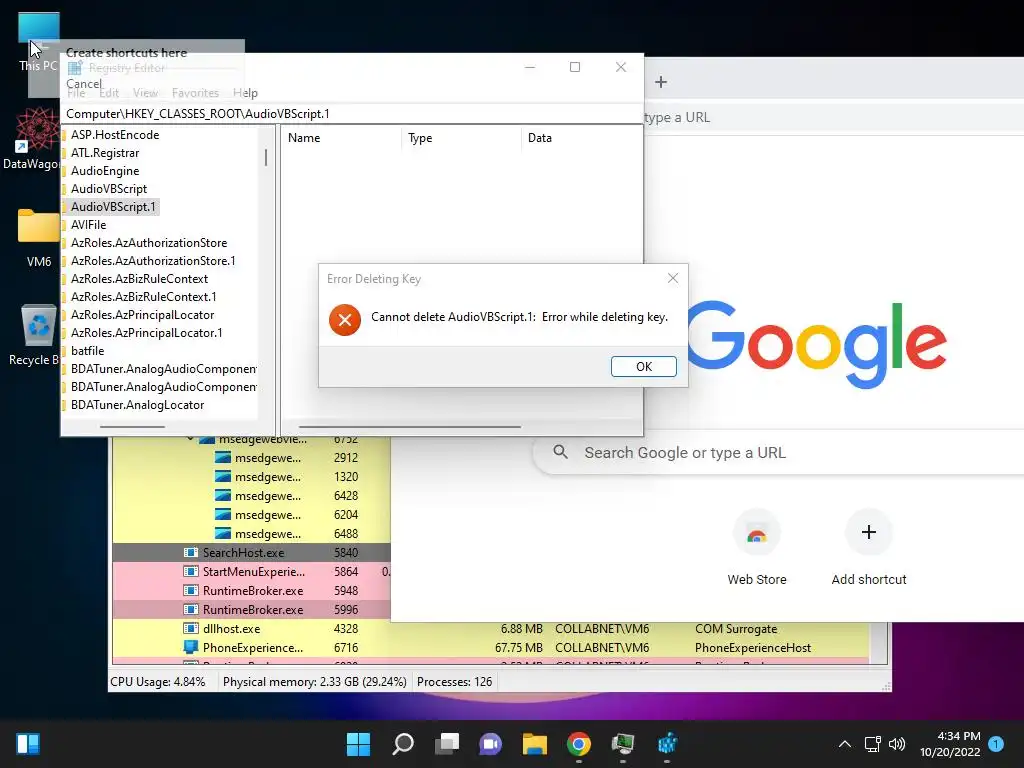Open volume control in system tray
Image resolution: width=1024 pixels, height=768 pixels.
click(897, 744)
